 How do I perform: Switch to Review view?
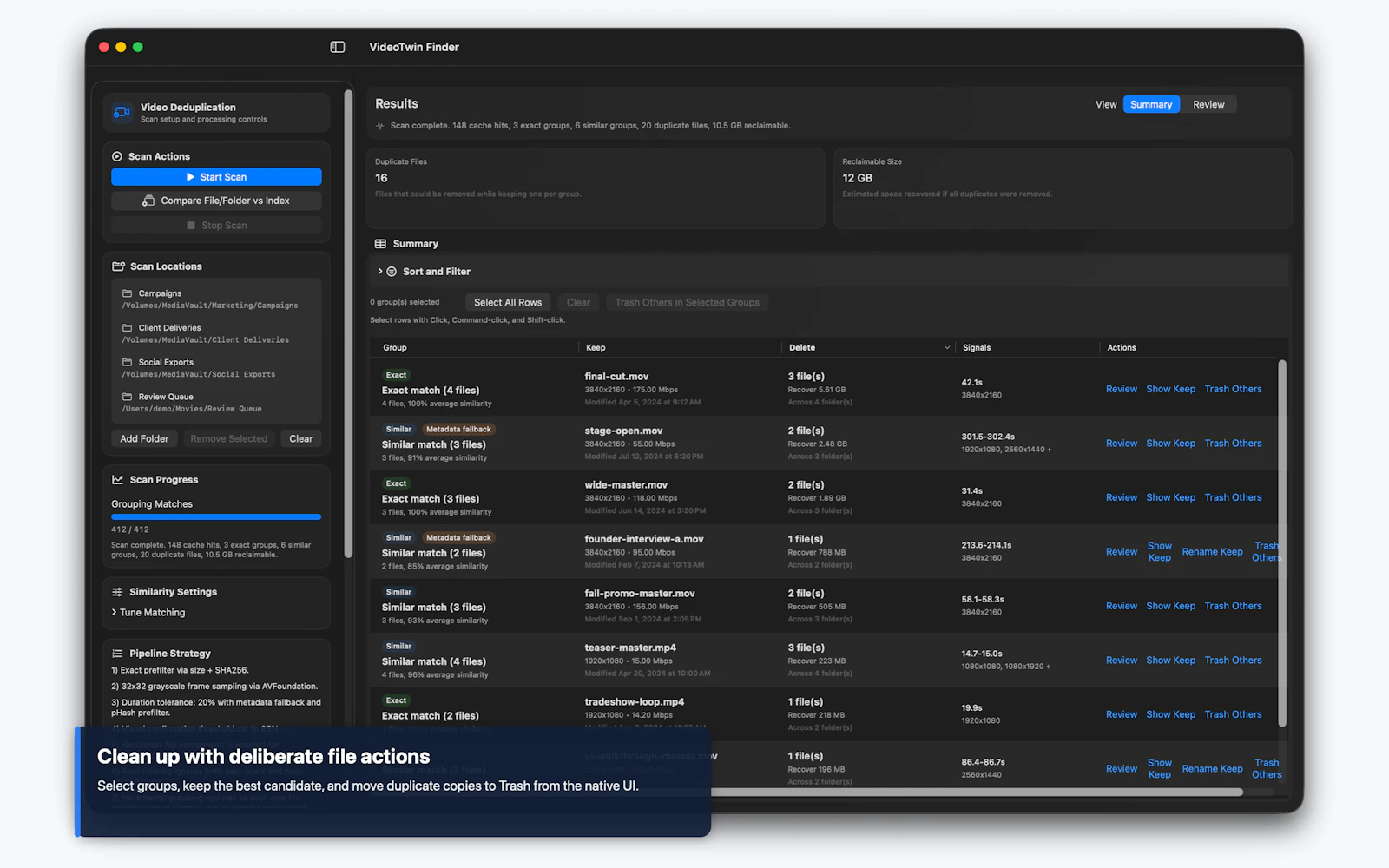click(x=1208, y=104)
